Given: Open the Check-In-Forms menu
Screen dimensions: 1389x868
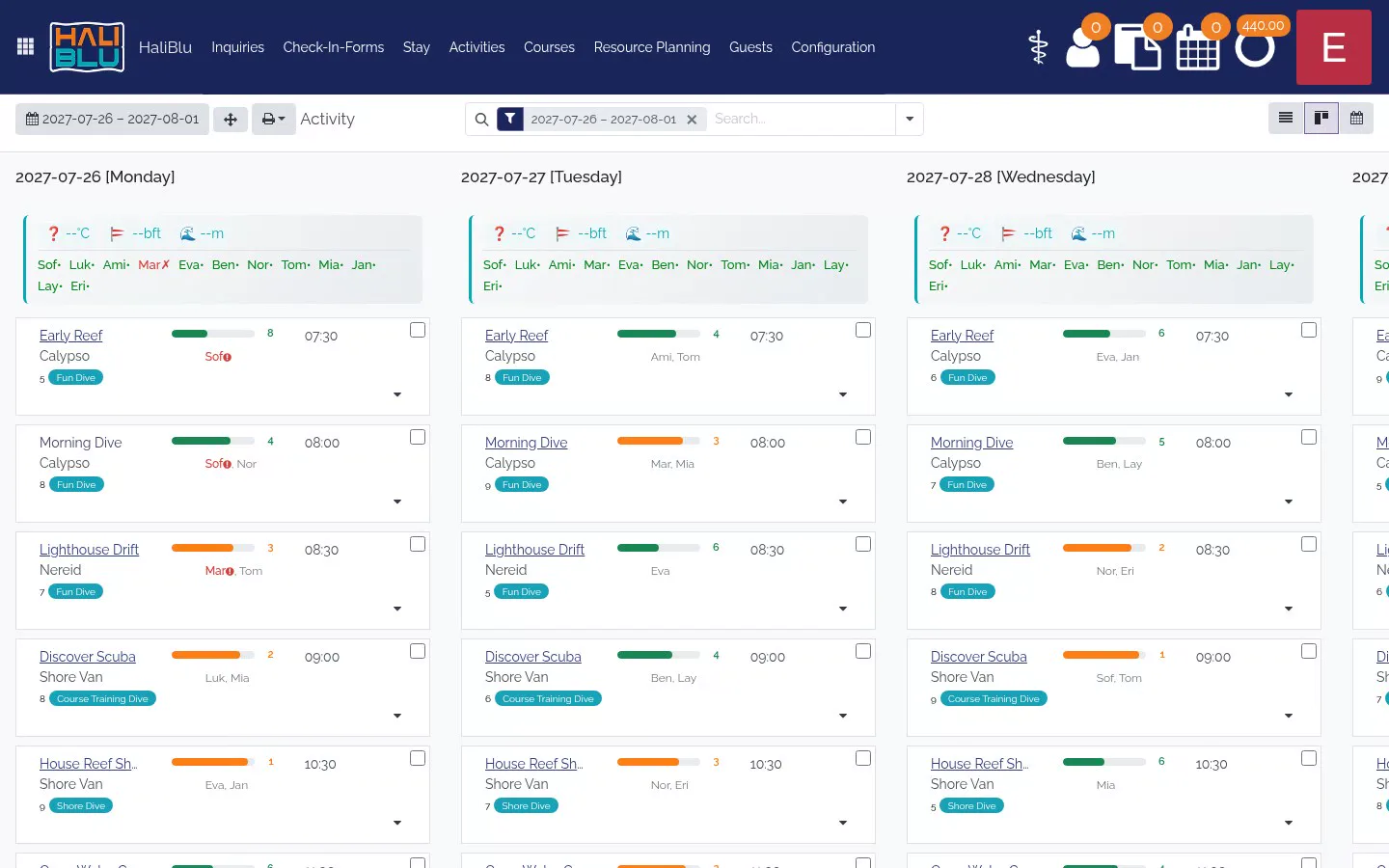Looking at the screenshot, I should click(x=333, y=47).
